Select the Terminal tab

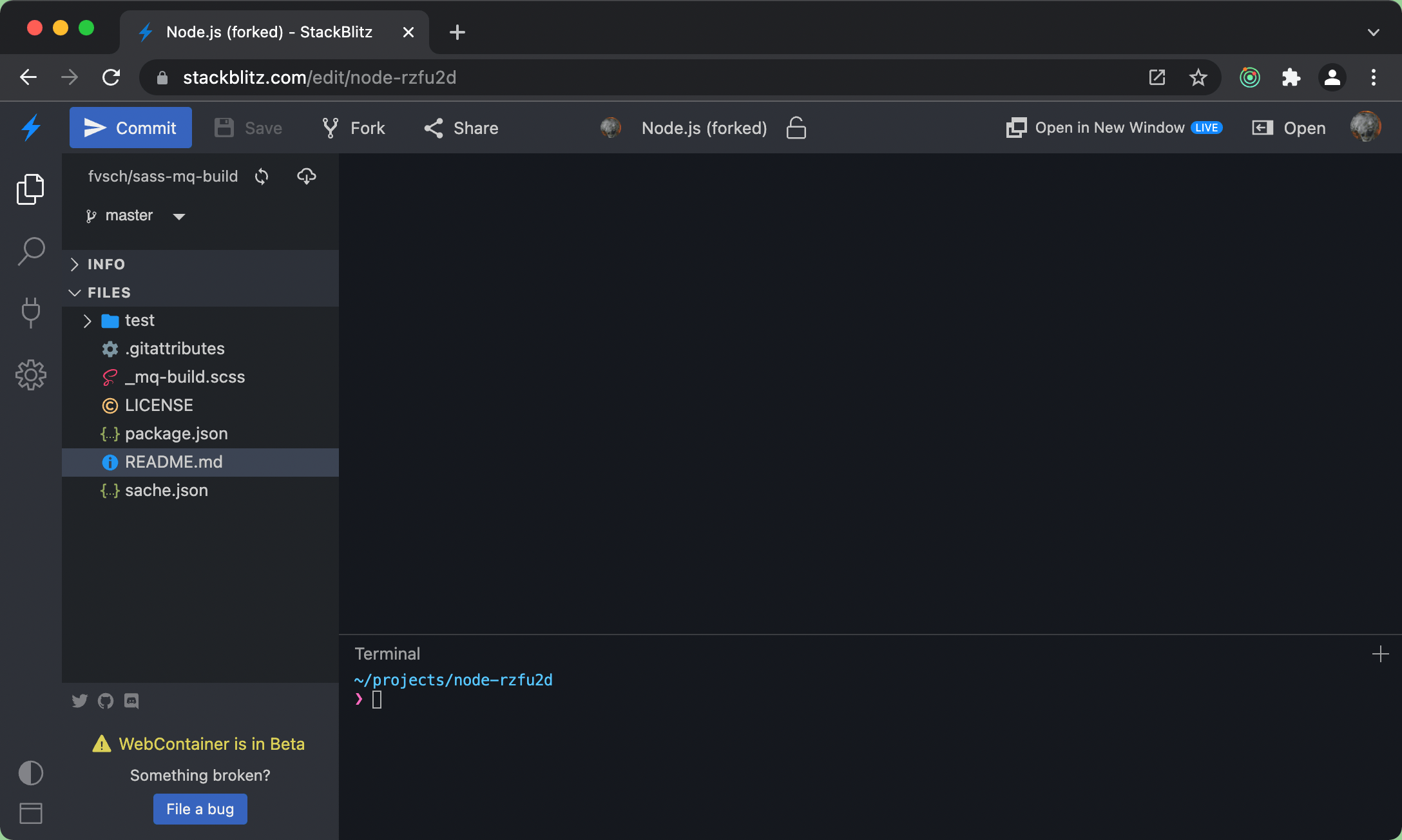click(x=387, y=653)
